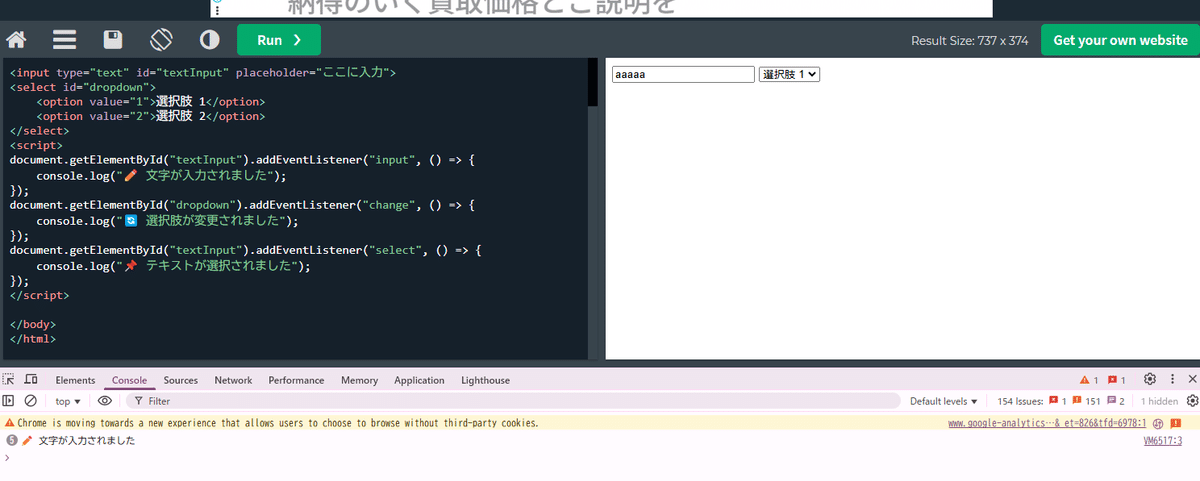Click the text input containing aaaaa
This screenshot has width=1200, height=481.
coord(683,74)
